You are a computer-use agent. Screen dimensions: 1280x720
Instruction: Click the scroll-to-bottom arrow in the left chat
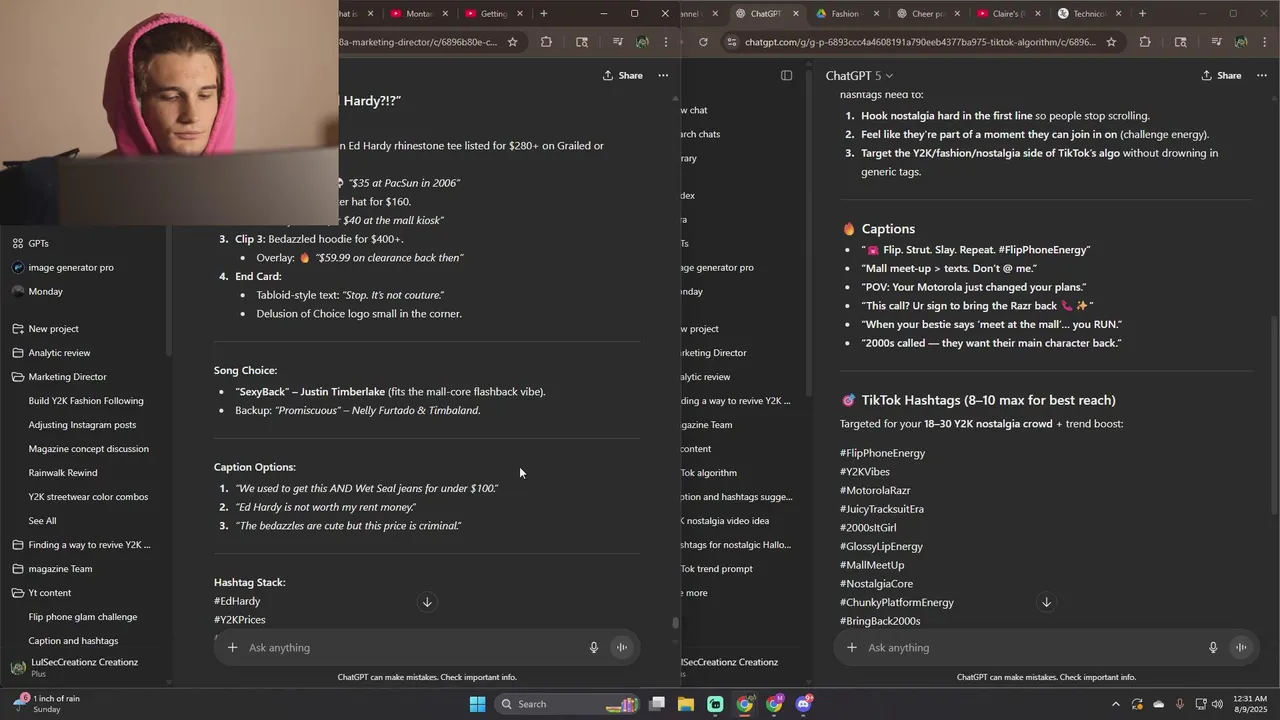pos(427,602)
